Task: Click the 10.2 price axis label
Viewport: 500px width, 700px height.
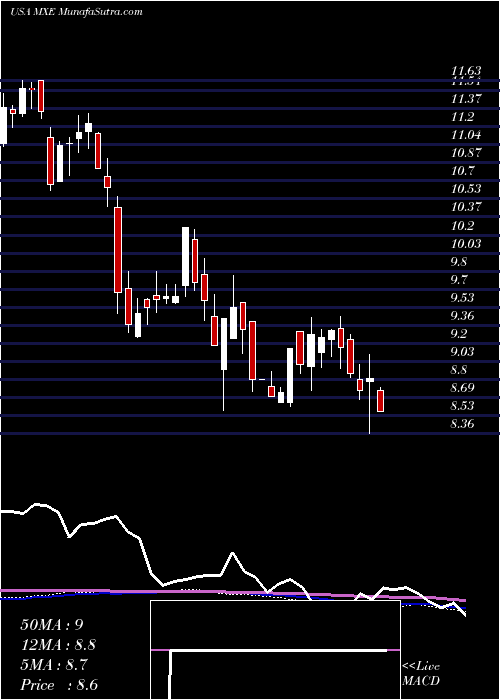Action: 462,225
